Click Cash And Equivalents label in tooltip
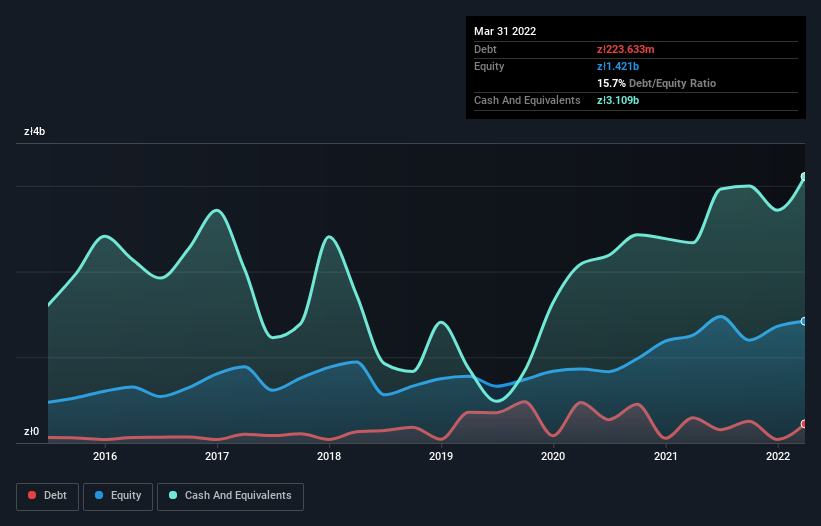Viewport: 821px width, 526px height. (x=527, y=100)
